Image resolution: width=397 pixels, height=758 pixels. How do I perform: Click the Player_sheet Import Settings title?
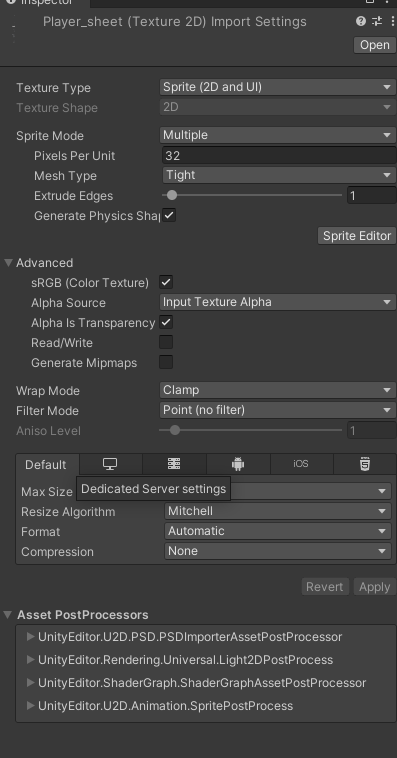pyautogui.click(x=175, y=22)
